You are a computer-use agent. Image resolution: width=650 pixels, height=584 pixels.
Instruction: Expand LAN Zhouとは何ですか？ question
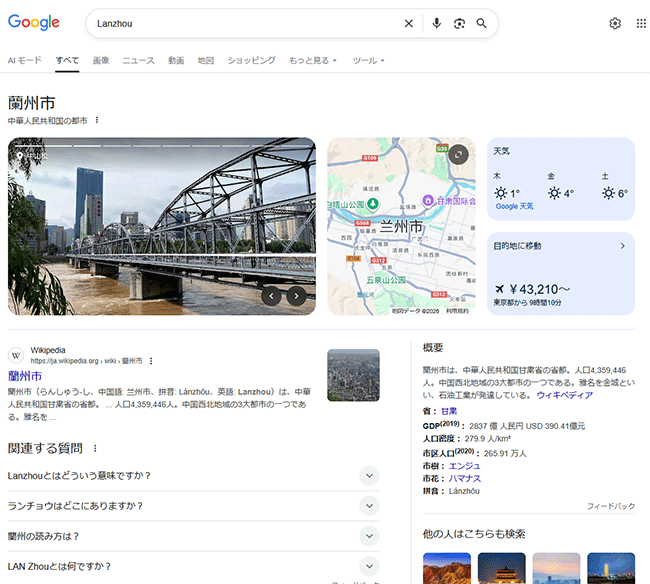coord(194,566)
